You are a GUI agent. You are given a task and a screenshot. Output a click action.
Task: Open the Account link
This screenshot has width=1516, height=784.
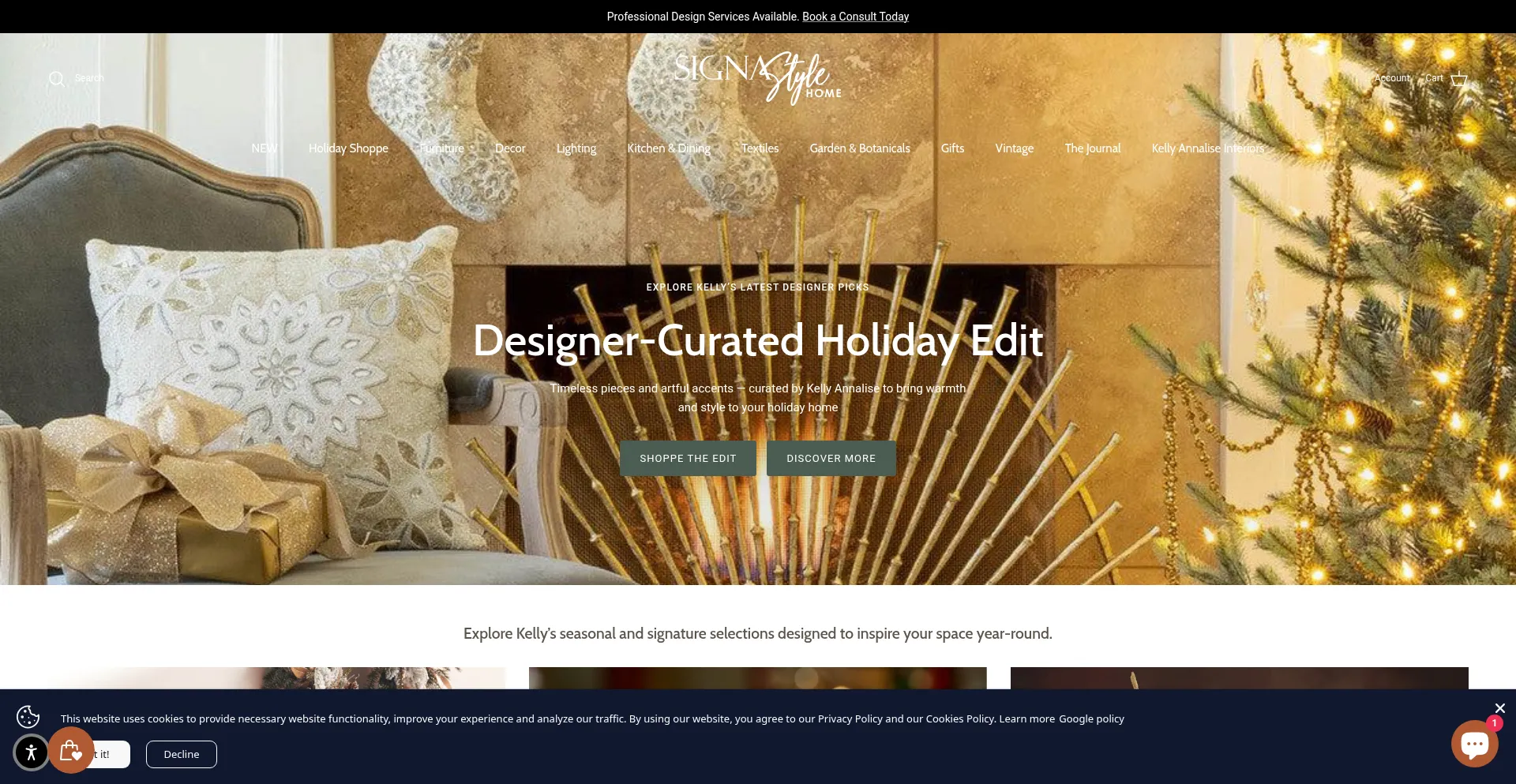coord(1392,78)
